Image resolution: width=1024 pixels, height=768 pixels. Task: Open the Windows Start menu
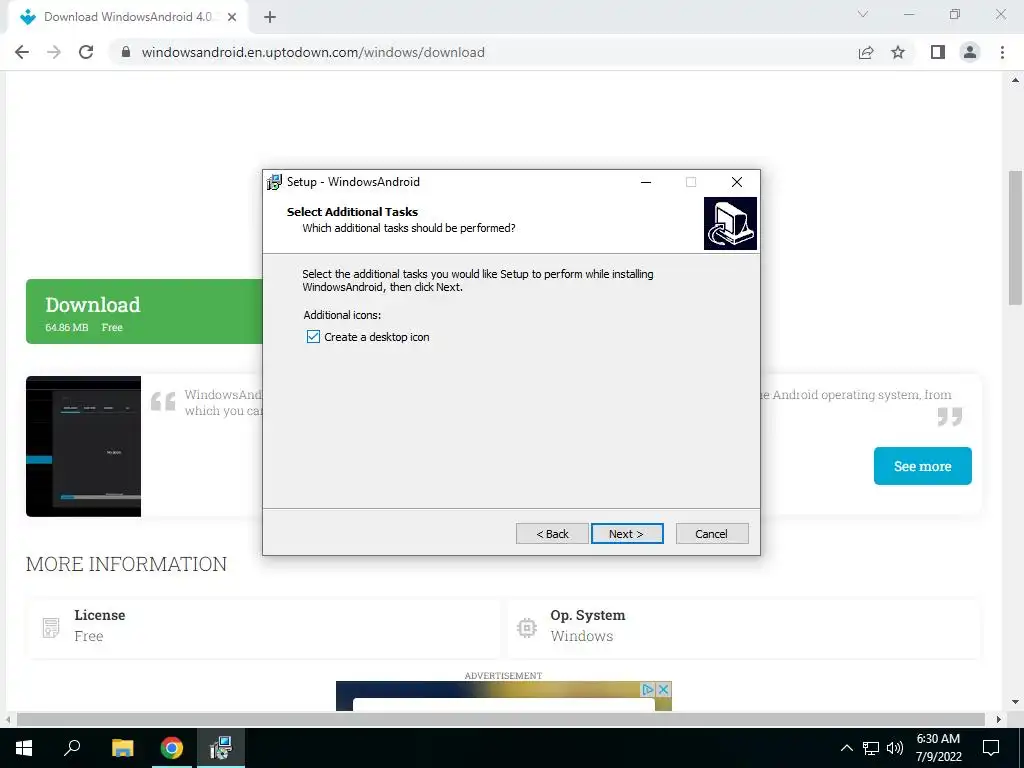click(24, 748)
